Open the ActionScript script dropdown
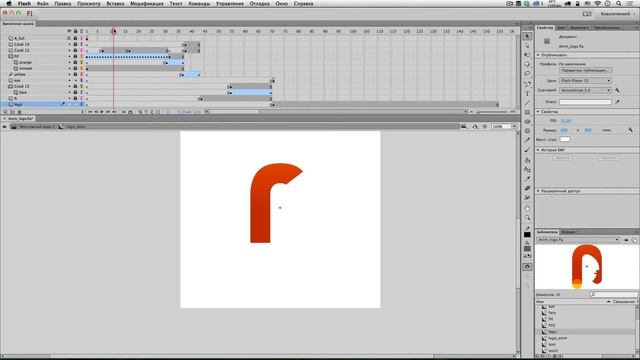The height and width of the screenshot is (360, 640). [585, 90]
